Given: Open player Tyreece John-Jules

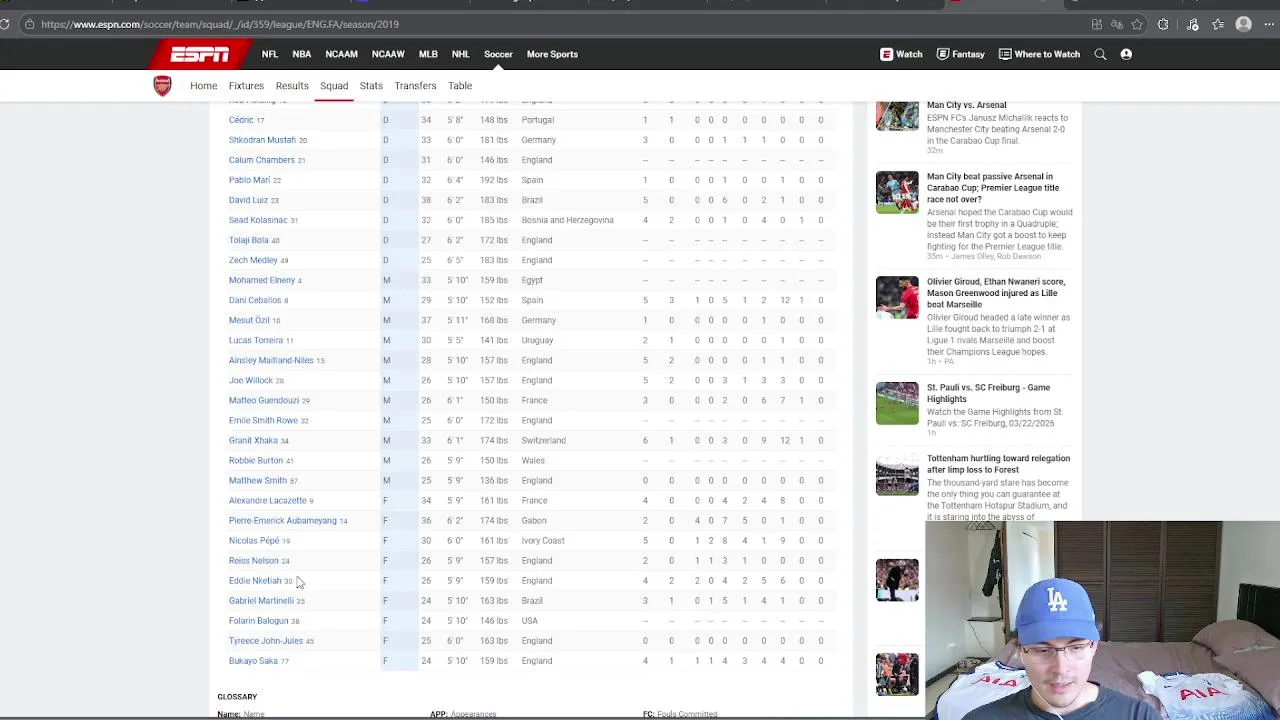Looking at the screenshot, I should (x=266, y=640).
